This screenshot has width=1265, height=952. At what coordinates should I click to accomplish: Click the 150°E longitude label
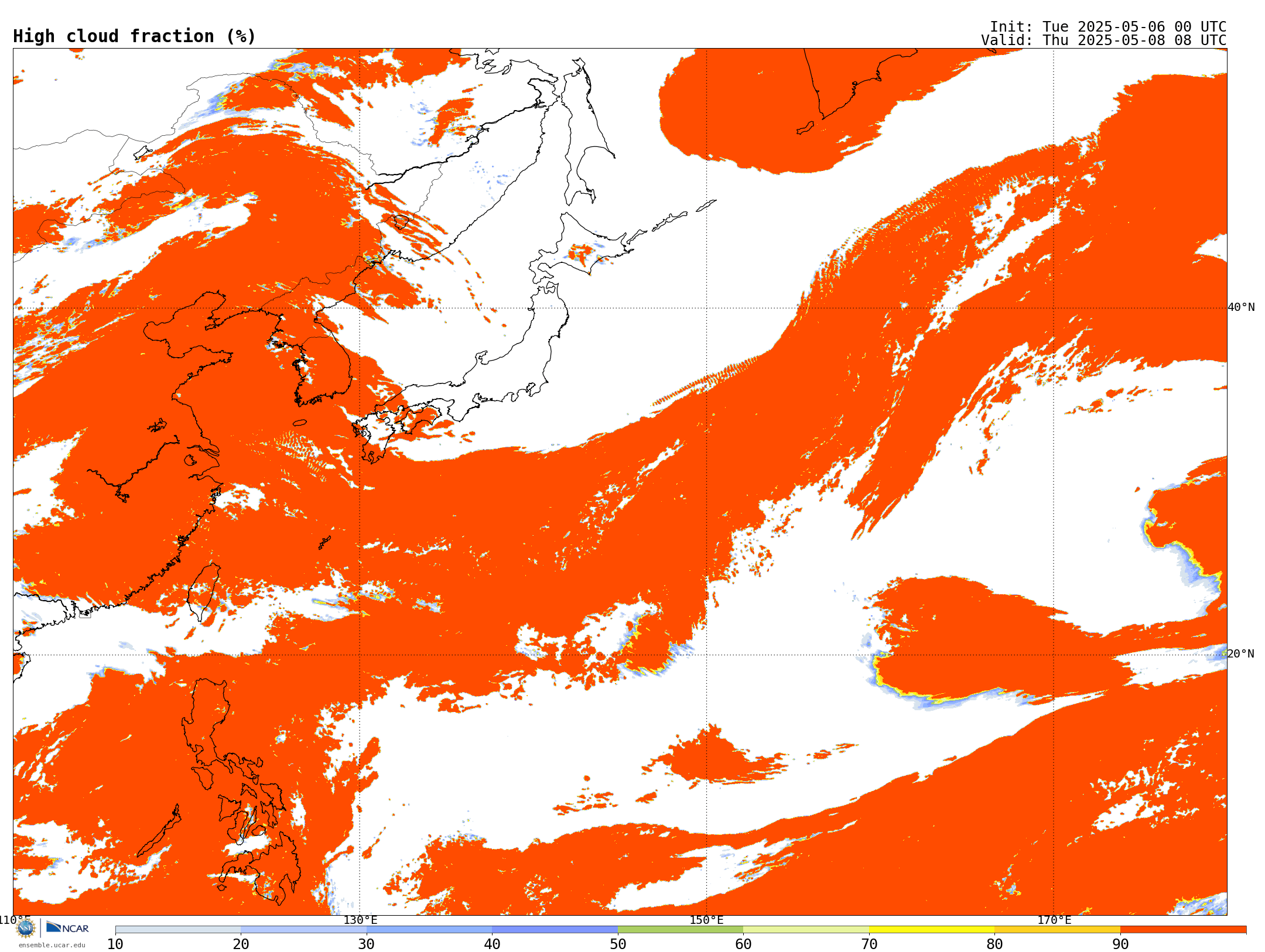point(707,920)
